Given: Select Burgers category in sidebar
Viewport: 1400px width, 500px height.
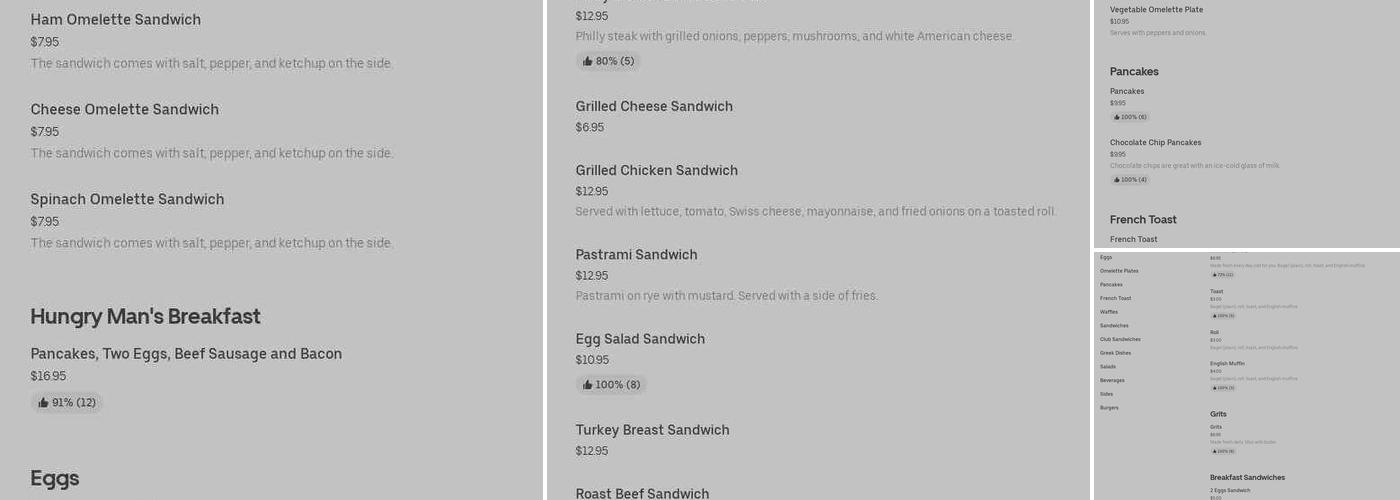Looking at the screenshot, I should coord(1109,408).
